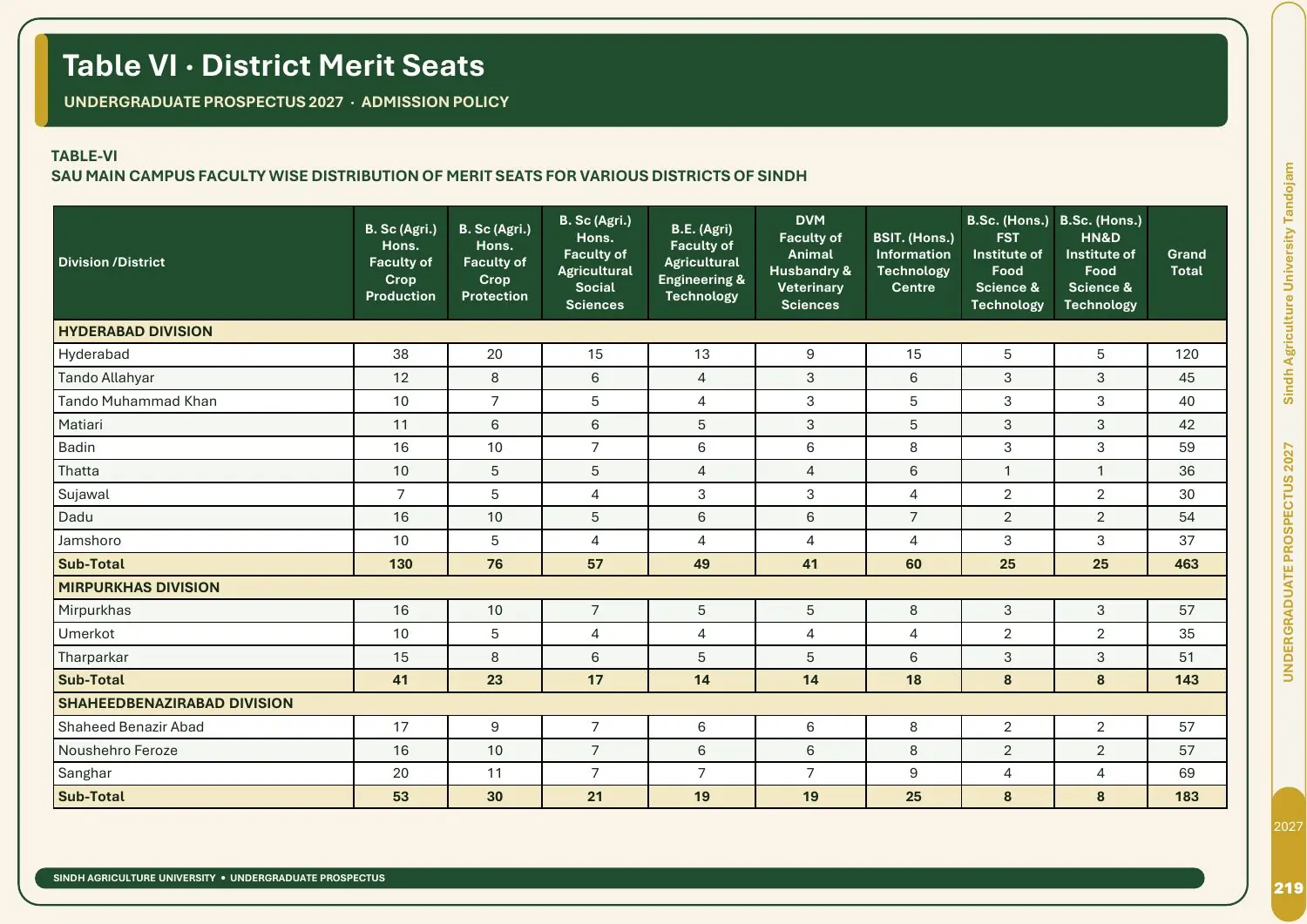Click Tando Muhammad Khan's Grand Total "40"

(1187, 401)
